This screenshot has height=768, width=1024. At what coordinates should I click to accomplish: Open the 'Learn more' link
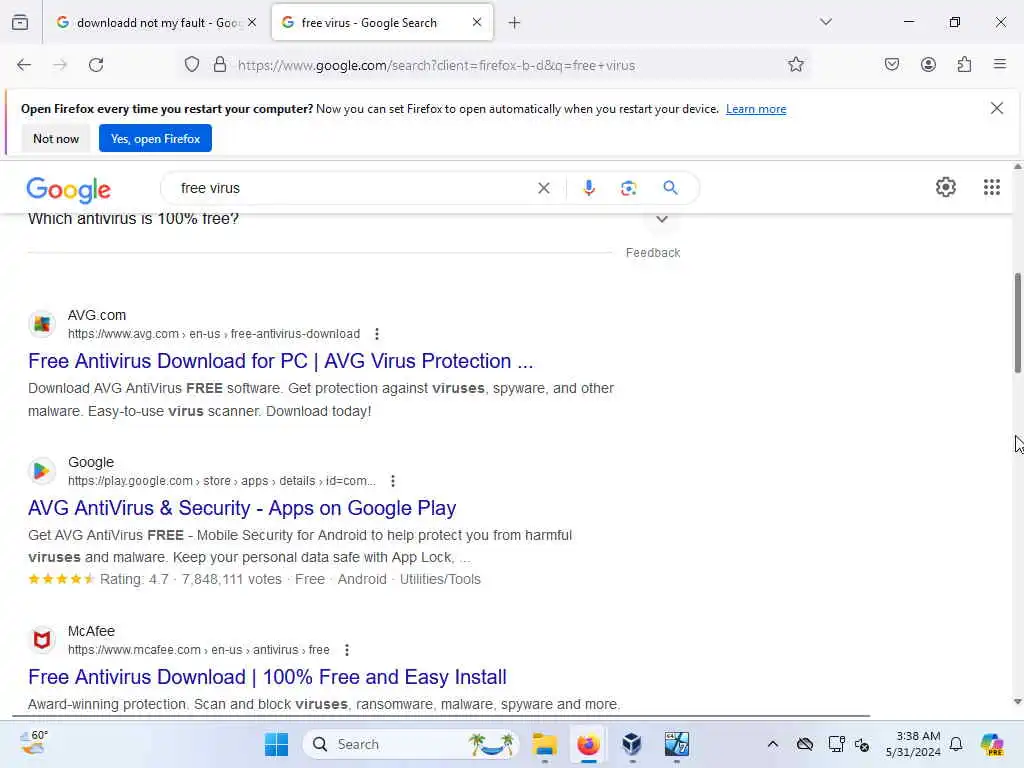point(756,109)
